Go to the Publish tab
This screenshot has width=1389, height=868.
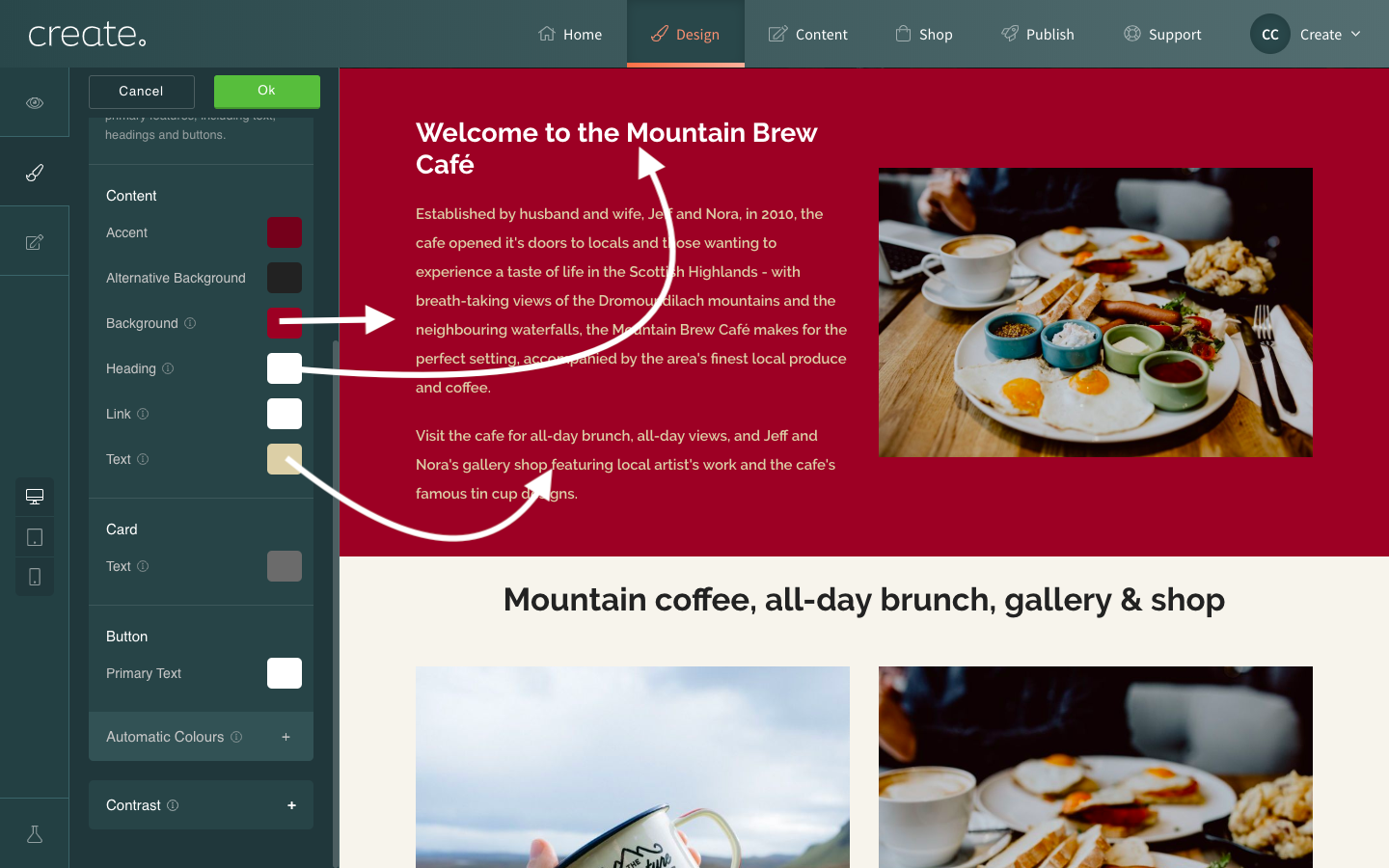coord(1038,34)
